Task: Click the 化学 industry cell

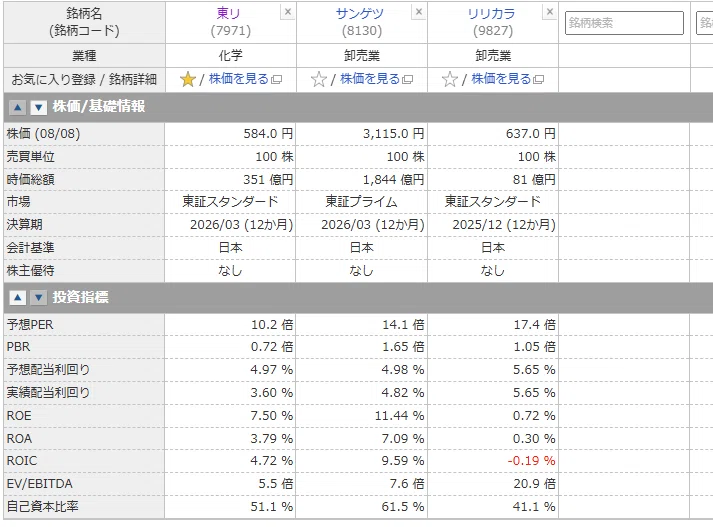Action: pos(231,55)
